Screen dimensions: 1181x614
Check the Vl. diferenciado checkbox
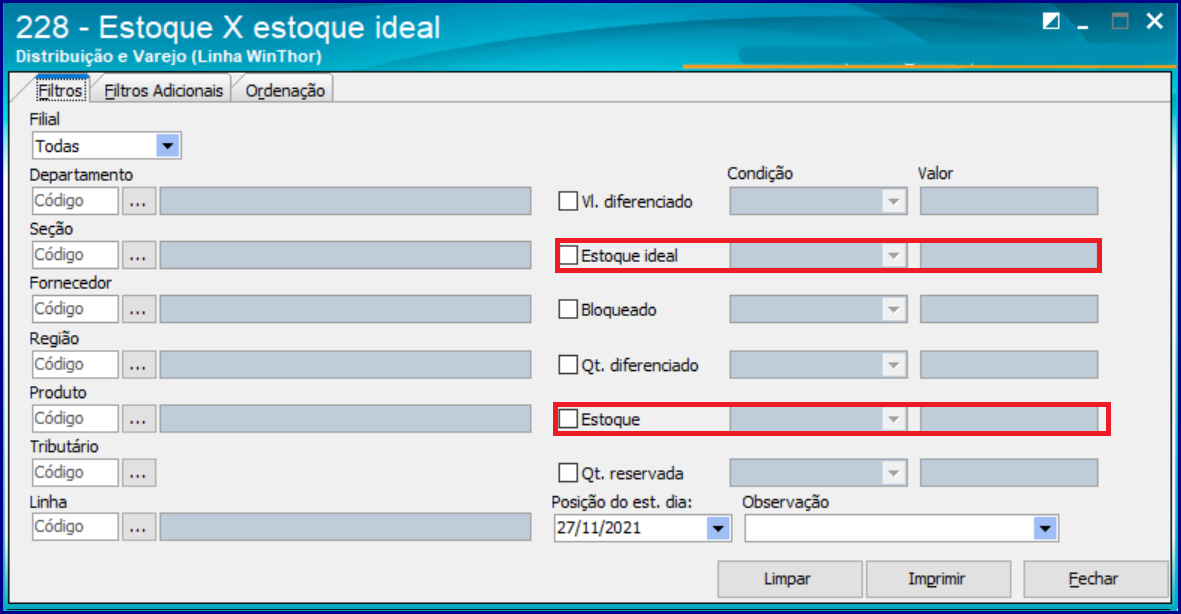pyautogui.click(x=568, y=201)
